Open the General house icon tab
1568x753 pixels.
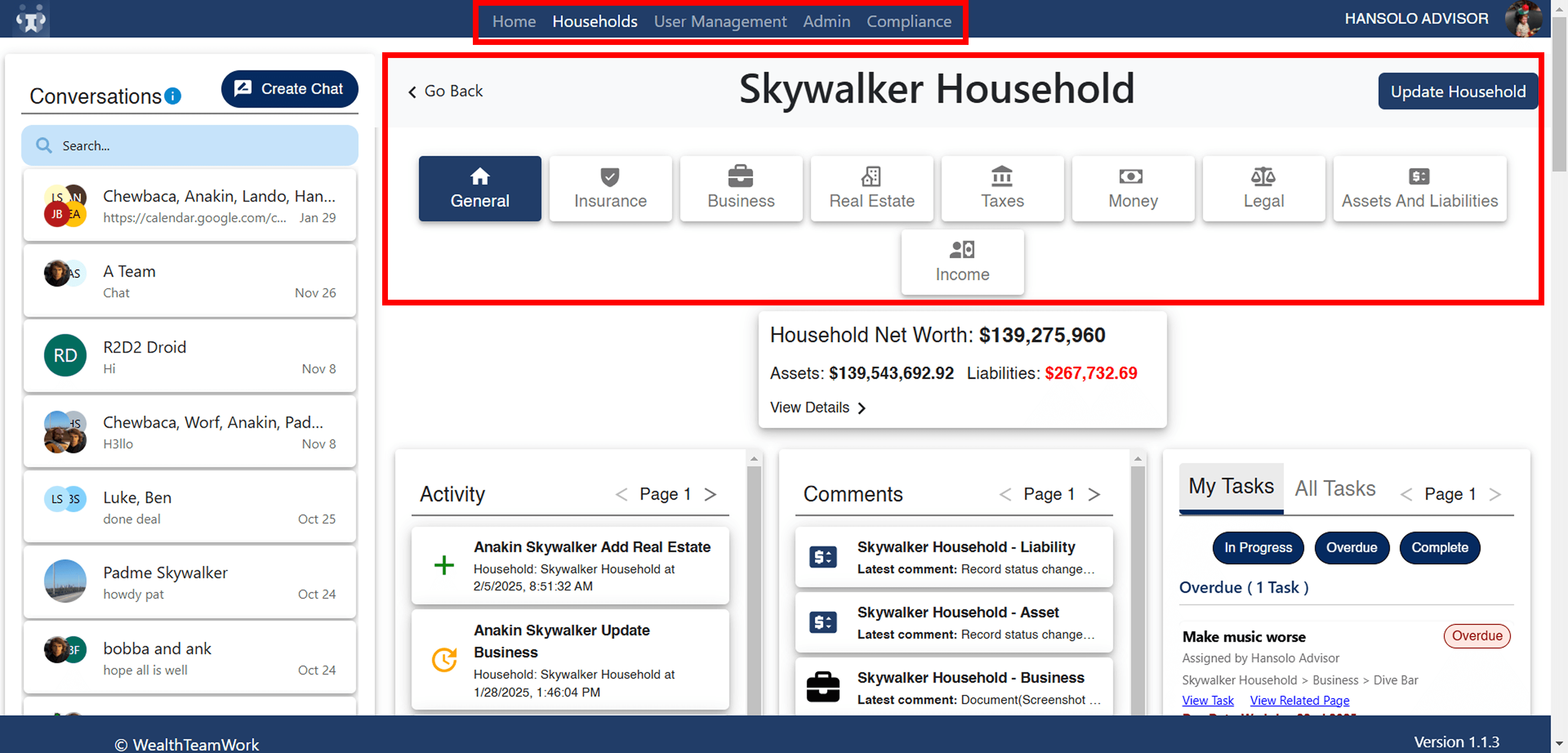[480, 189]
